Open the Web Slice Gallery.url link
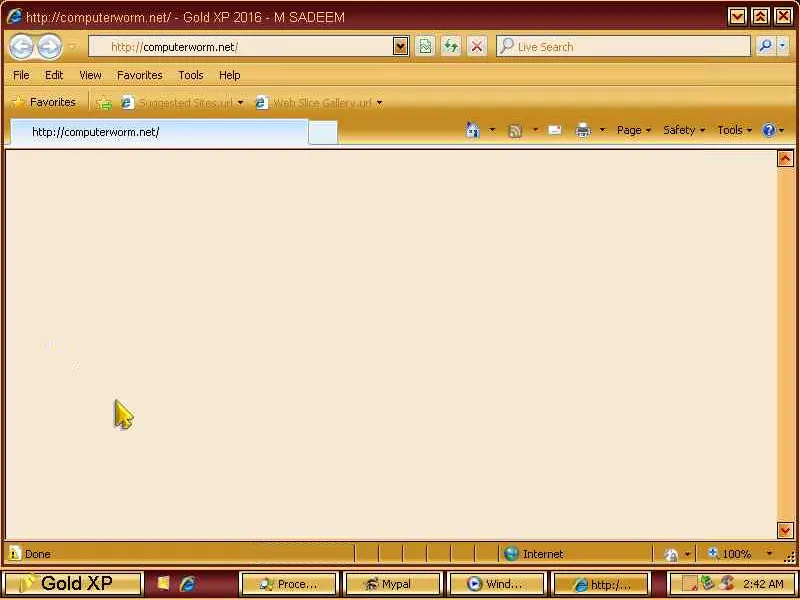Viewport: 800px width, 600px height. click(x=314, y=103)
